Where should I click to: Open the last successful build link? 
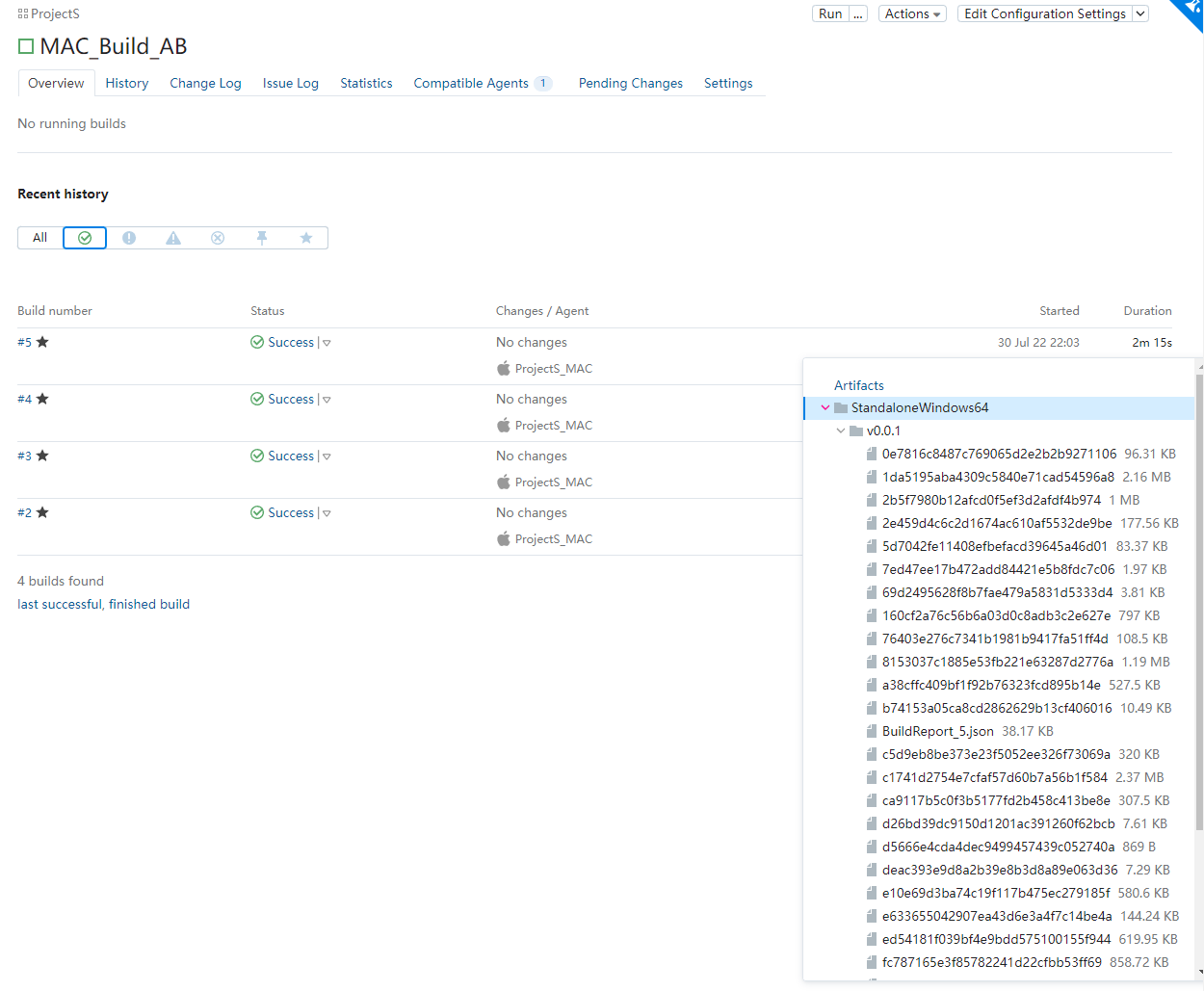(60, 604)
